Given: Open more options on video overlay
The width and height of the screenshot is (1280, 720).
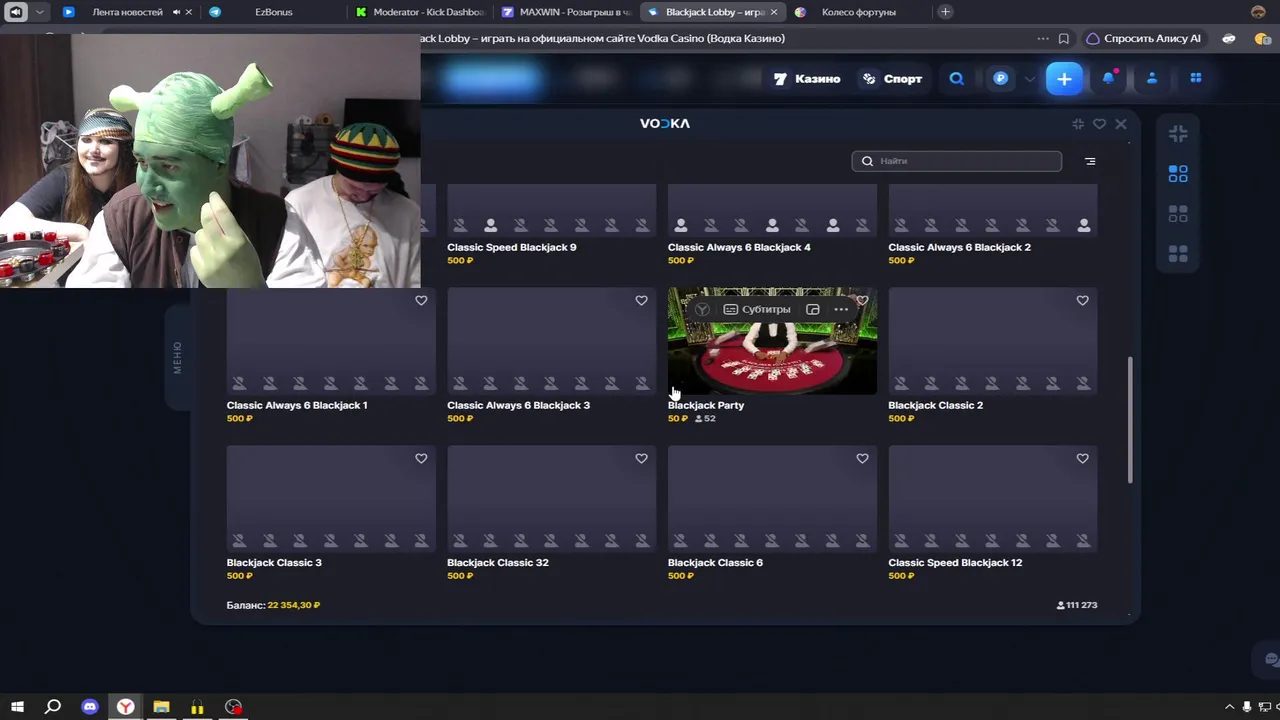Looking at the screenshot, I should 841,310.
